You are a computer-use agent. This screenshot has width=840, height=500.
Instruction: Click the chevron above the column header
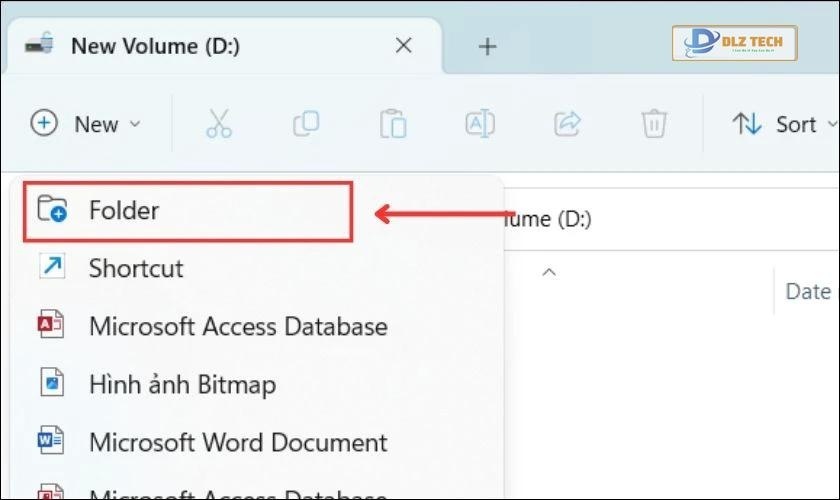tap(548, 271)
